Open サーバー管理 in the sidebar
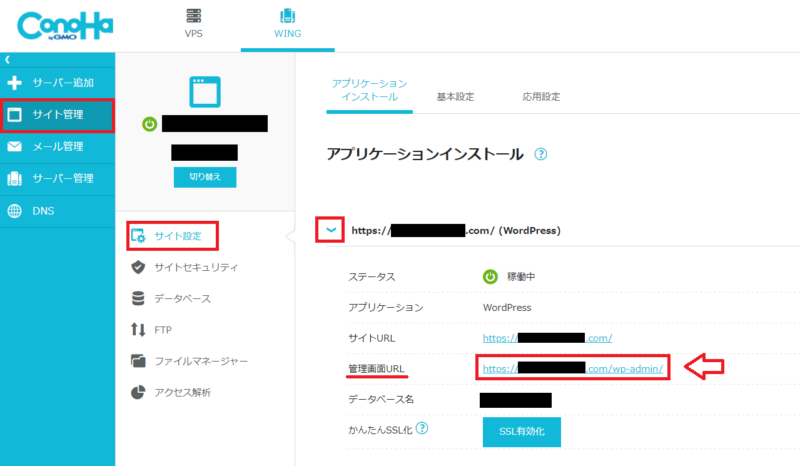The height and width of the screenshot is (466, 800). (x=58, y=179)
